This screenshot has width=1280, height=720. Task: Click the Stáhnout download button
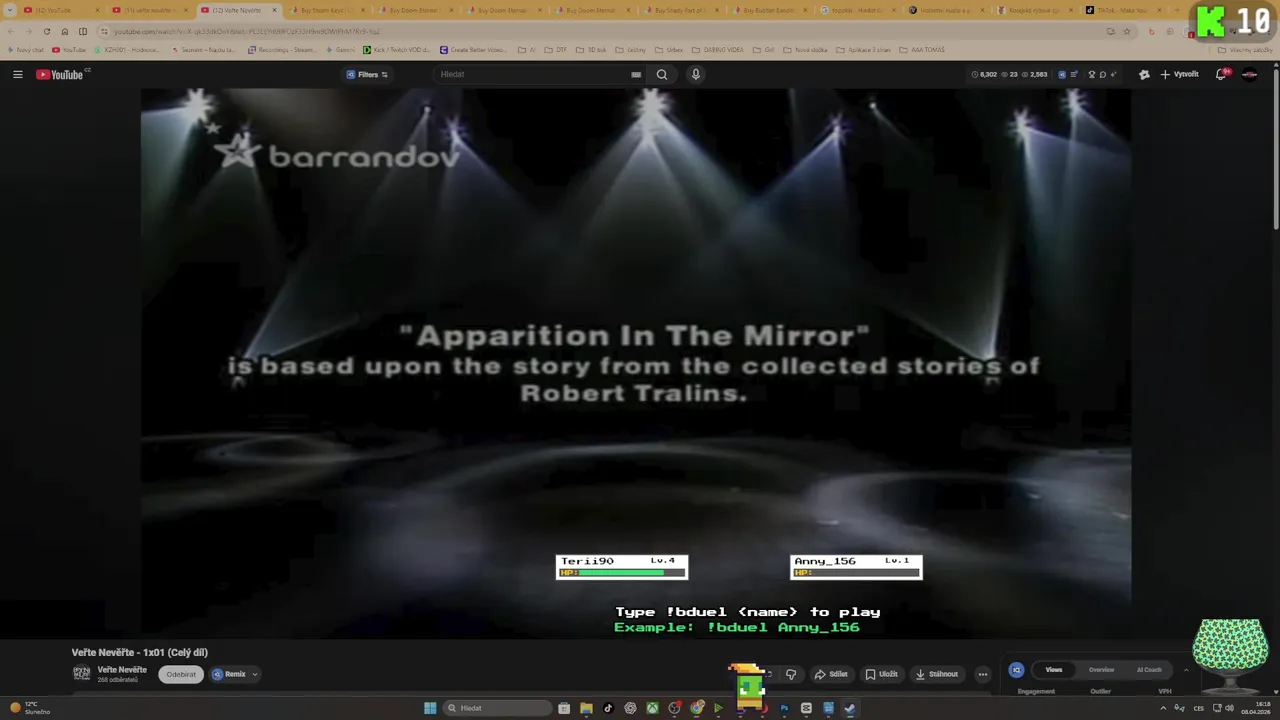937,674
